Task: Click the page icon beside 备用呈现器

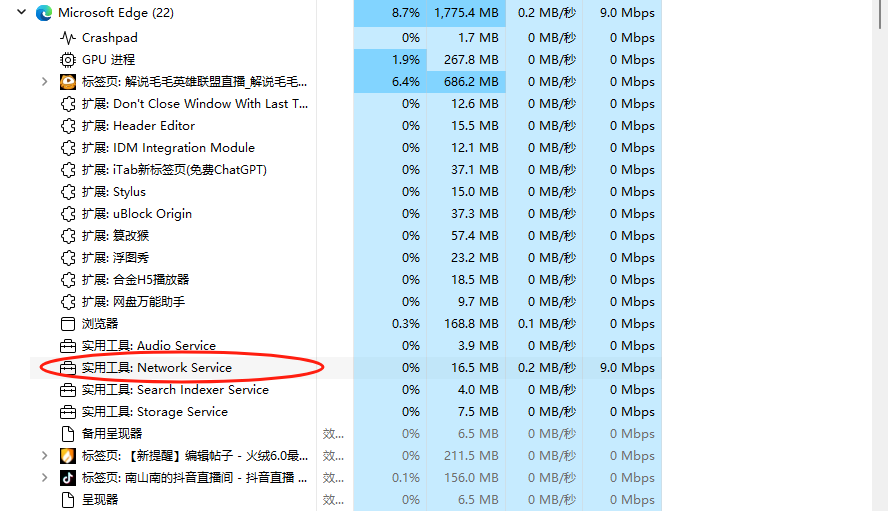Action: pos(68,434)
